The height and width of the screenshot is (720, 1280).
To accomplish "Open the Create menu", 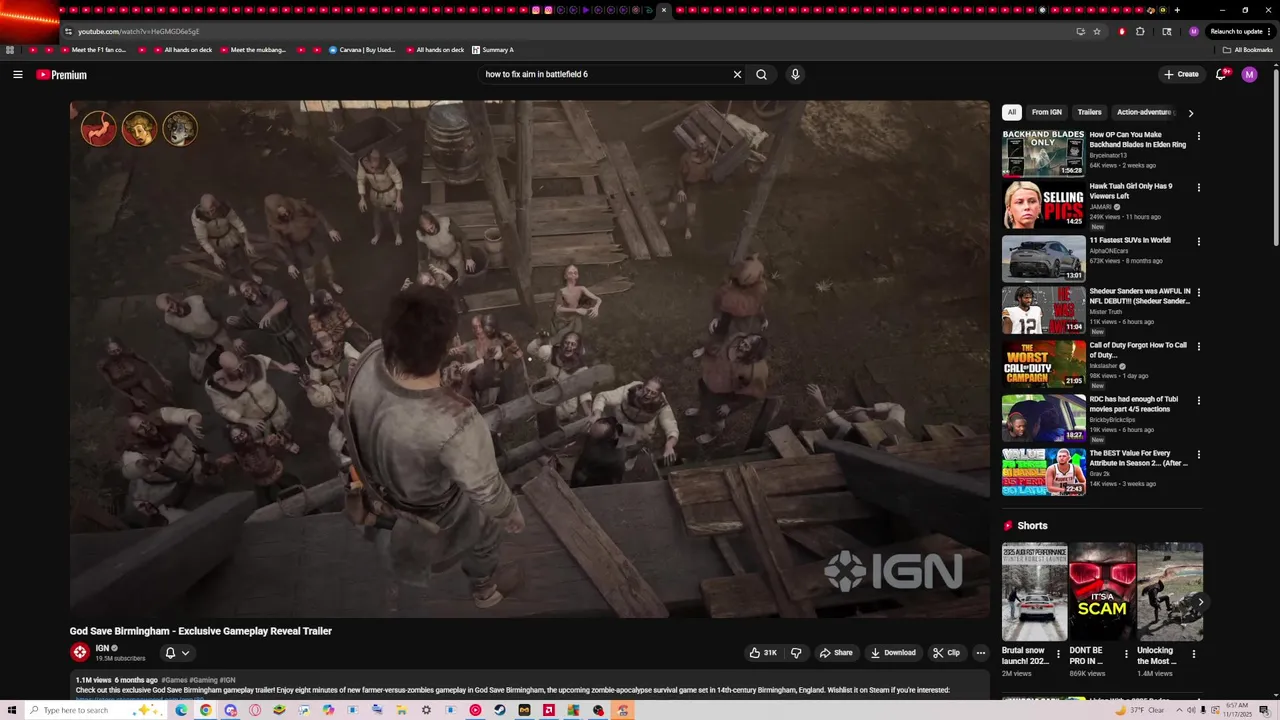I will click(x=1181, y=74).
